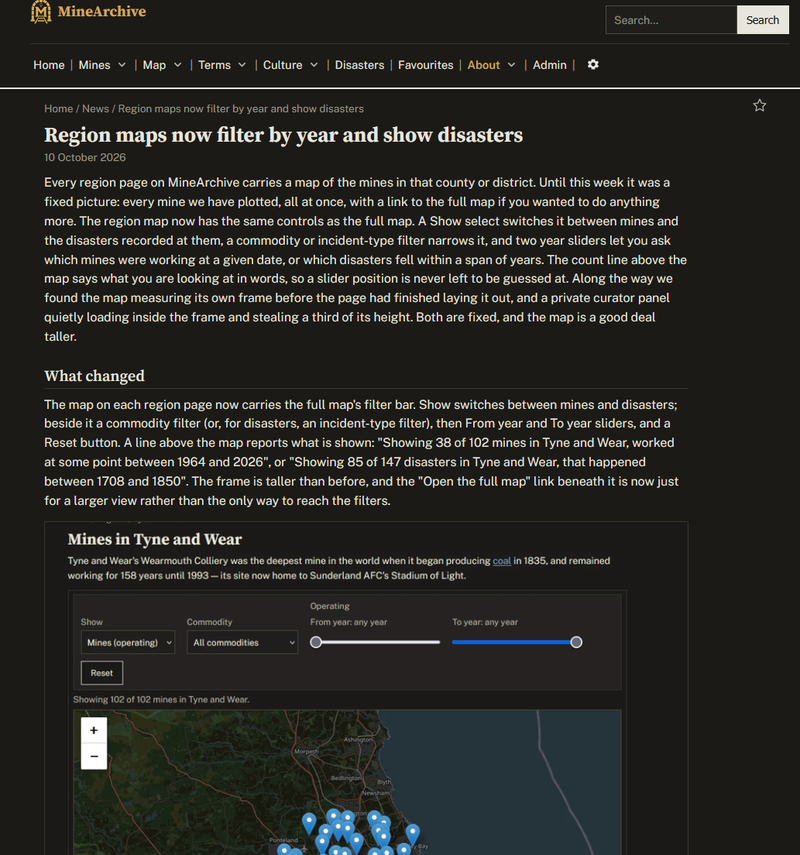The height and width of the screenshot is (855, 800).
Task: Click the Reset filter button
Action: pyautogui.click(x=102, y=673)
